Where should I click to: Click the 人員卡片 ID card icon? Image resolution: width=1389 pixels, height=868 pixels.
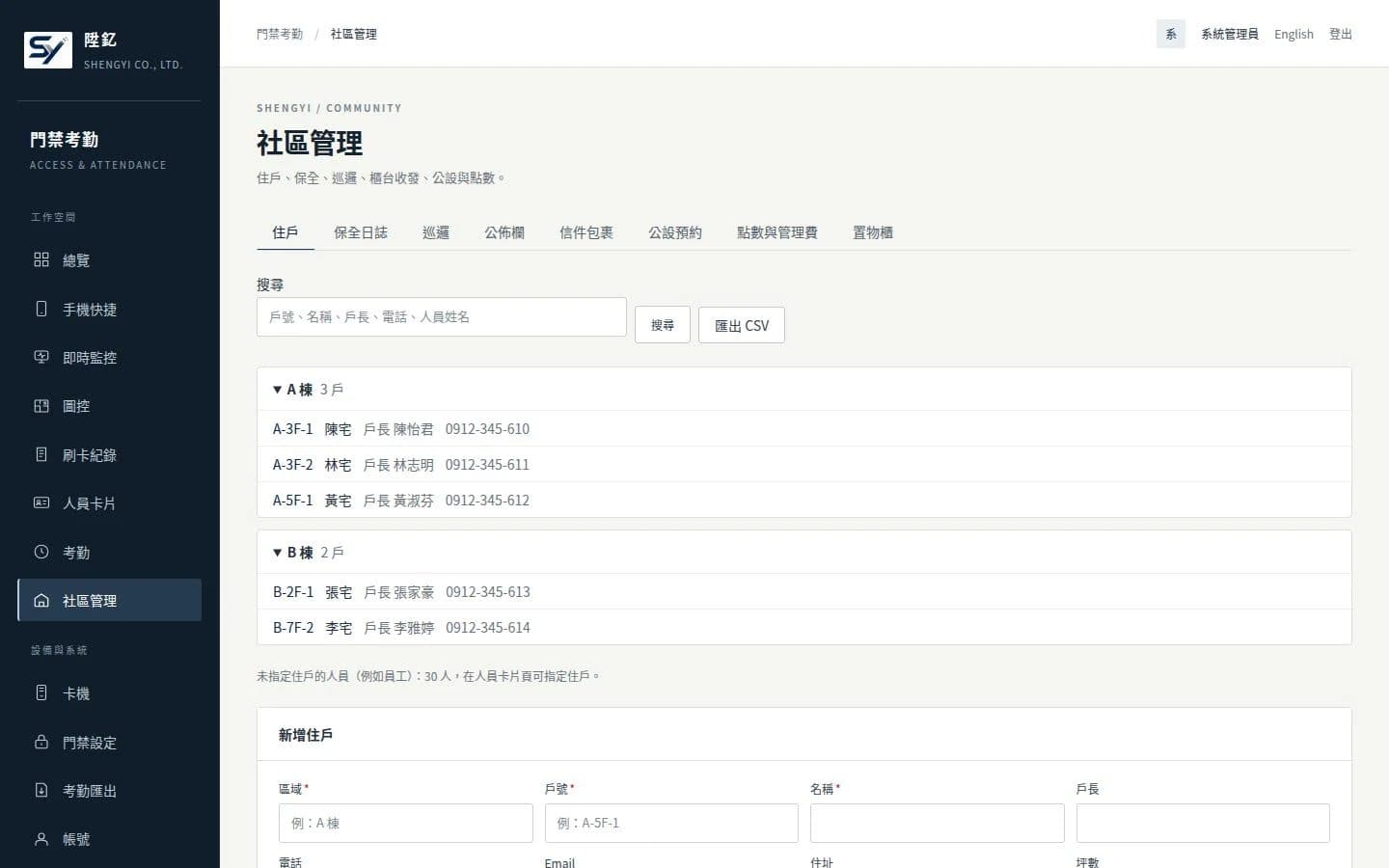[41, 502]
